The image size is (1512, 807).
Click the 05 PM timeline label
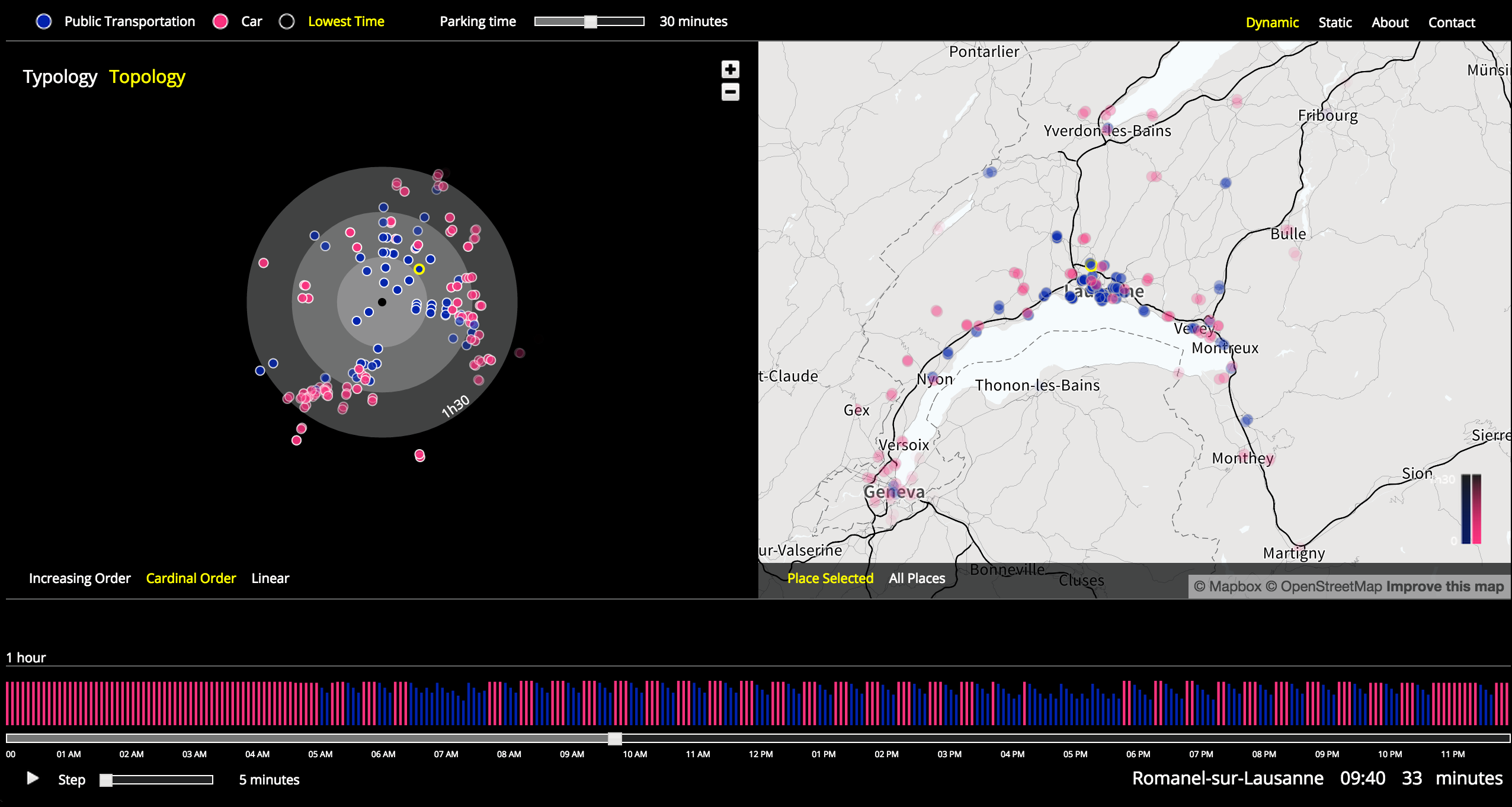click(x=1075, y=754)
